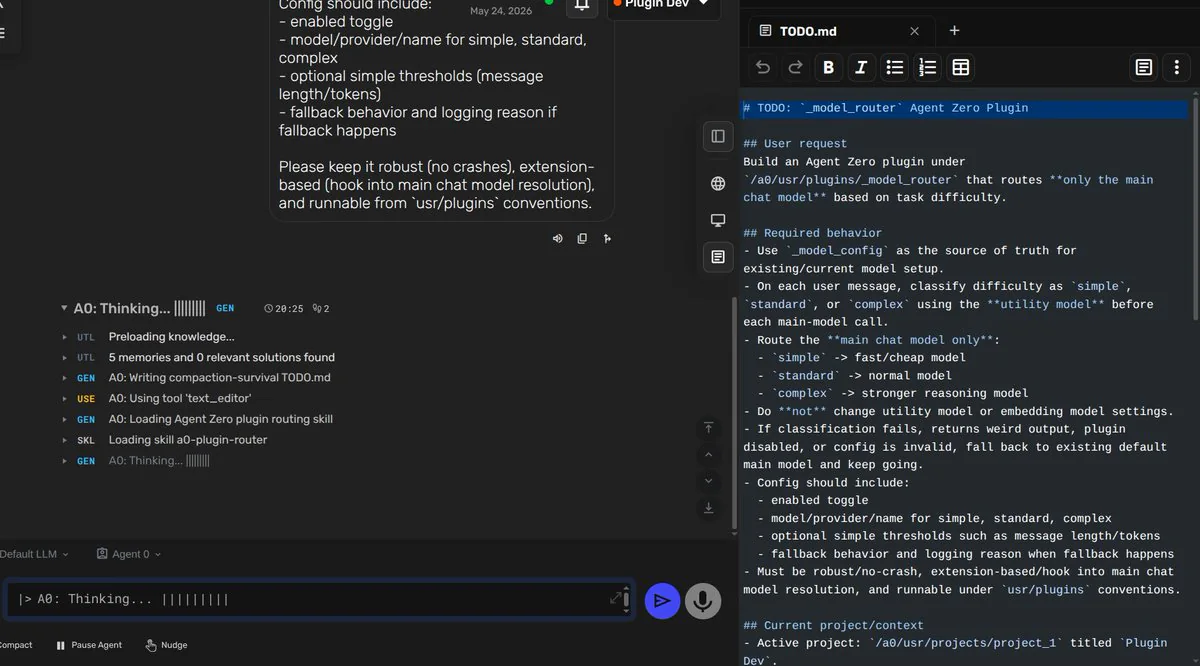Viewport: 1200px width, 666px height.
Task: Open the browser globe panel
Action: tap(718, 183)
